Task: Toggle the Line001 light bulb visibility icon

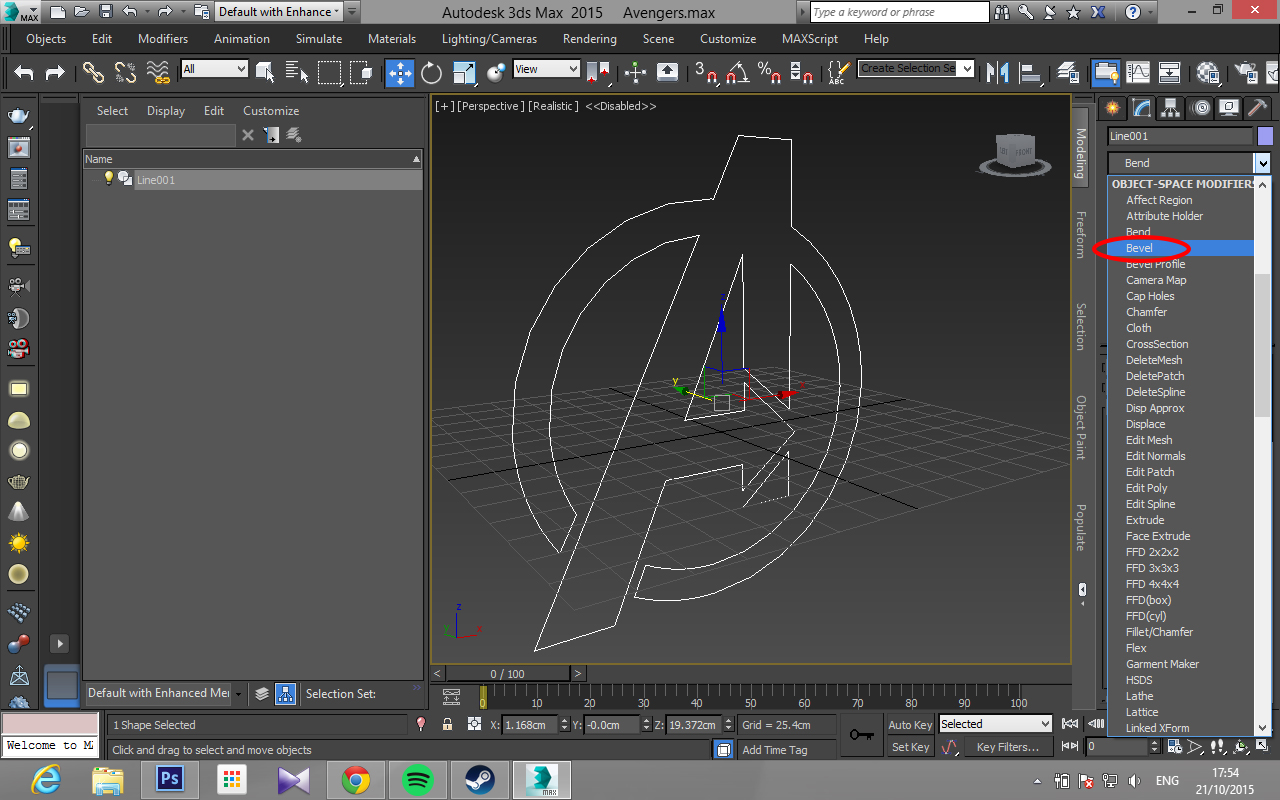Action: point(109,178)
